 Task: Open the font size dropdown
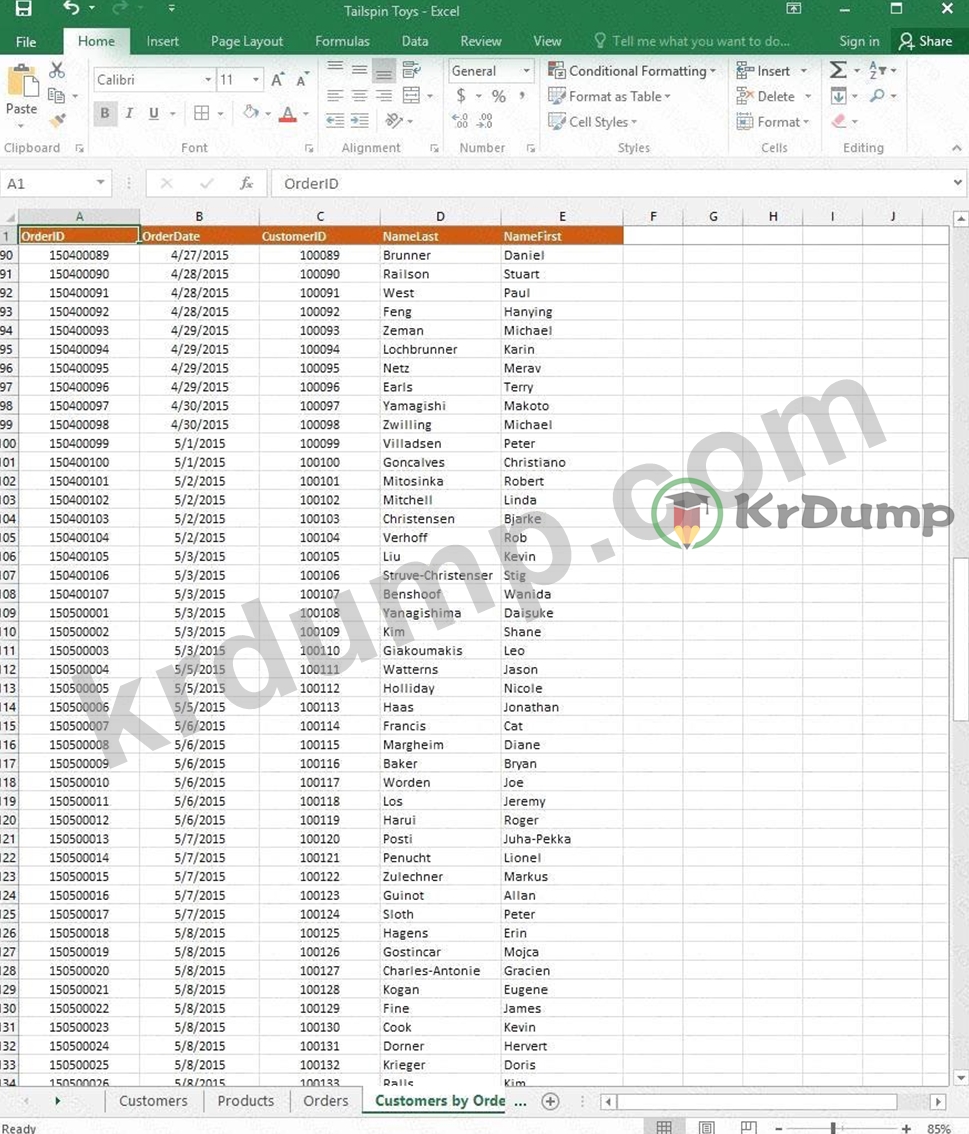point(256,80)
